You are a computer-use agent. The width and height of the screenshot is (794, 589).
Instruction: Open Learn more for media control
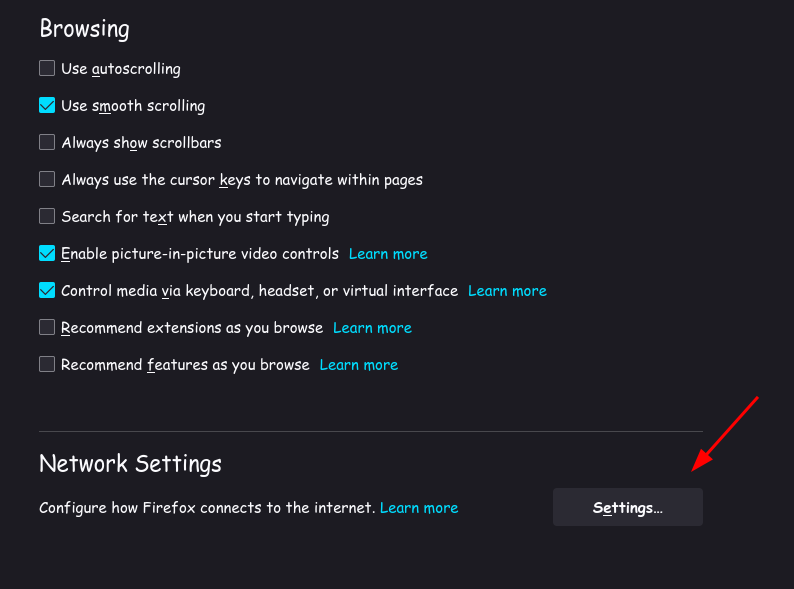(507, 291)
